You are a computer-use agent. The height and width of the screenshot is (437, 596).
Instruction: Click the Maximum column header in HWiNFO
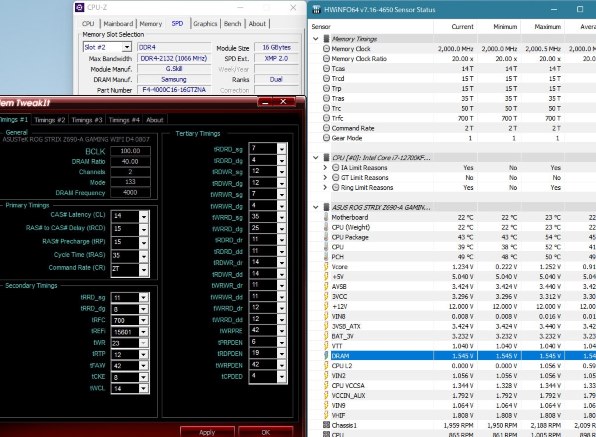point(542,27)
